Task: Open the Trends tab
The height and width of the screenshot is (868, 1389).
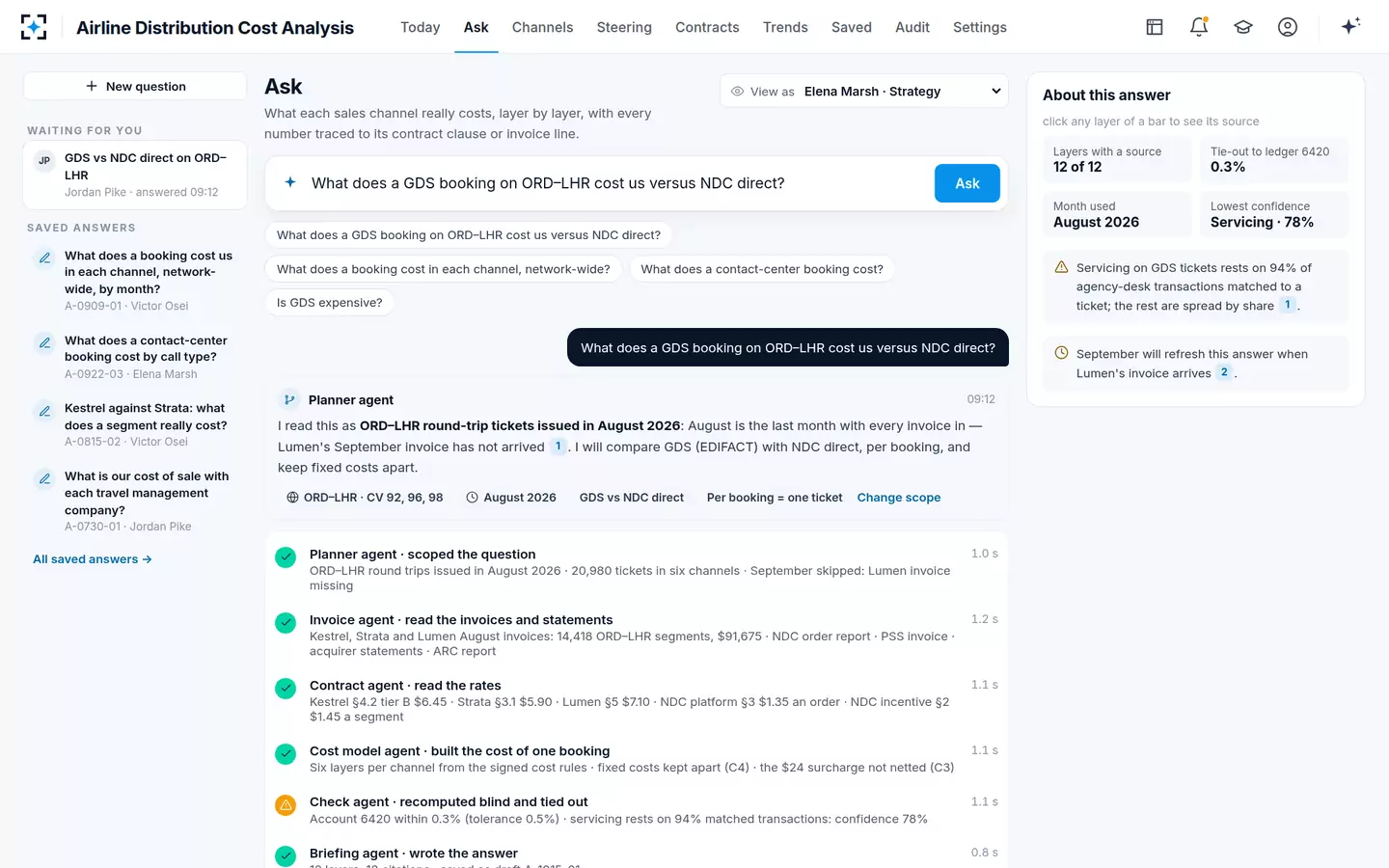Action: pos(785,27)
